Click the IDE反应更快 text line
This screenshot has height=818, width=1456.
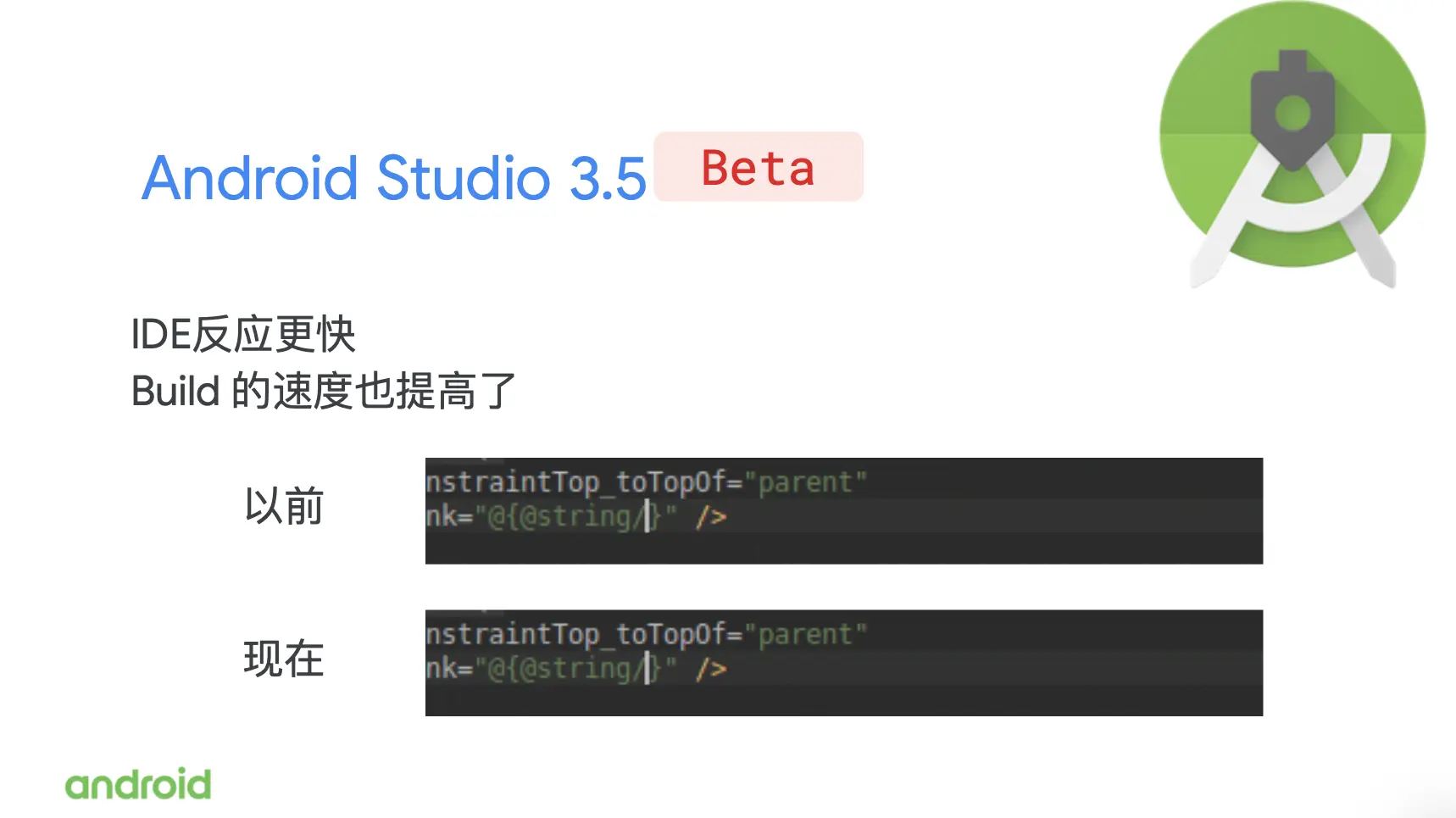tap(243, 334)
